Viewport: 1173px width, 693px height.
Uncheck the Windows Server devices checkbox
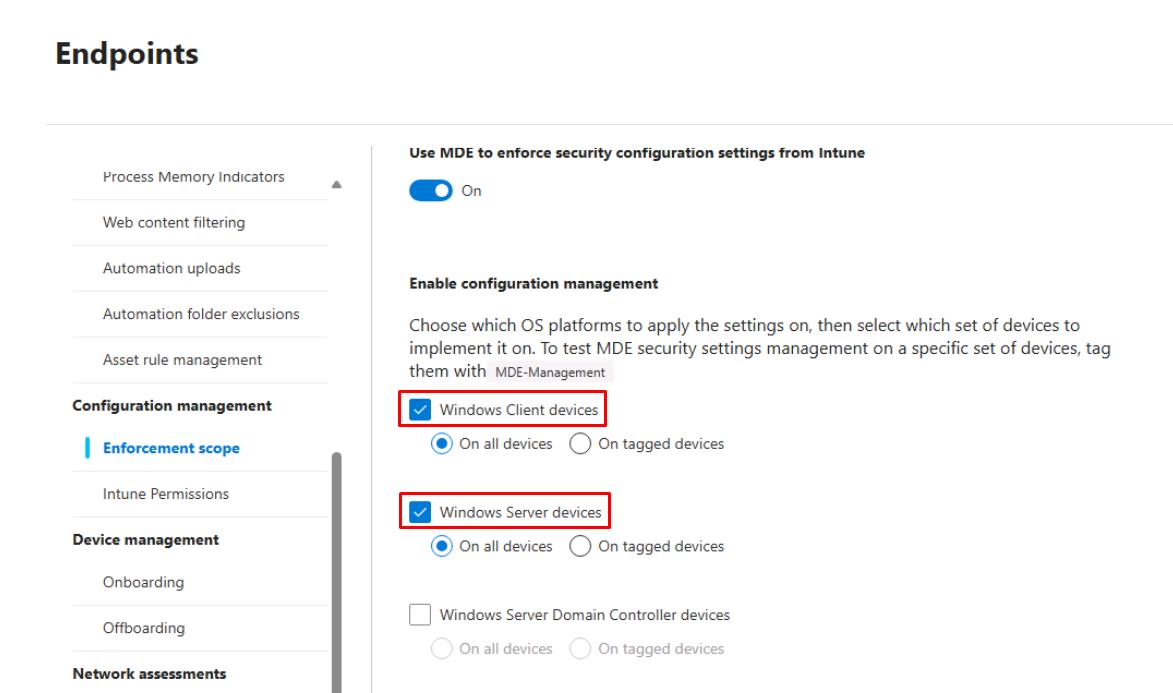[421, 513]
